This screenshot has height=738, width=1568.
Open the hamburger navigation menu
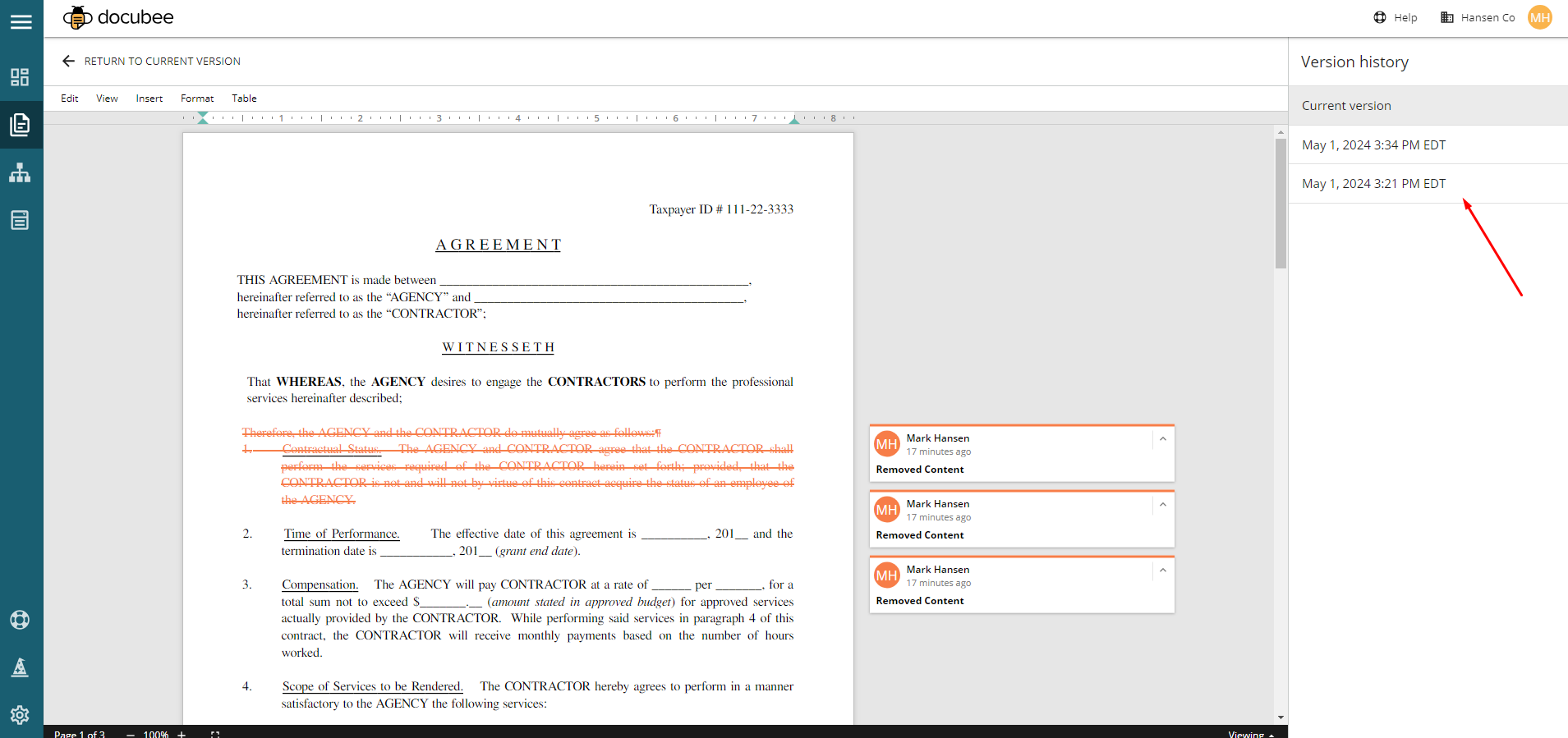click(21, 22)
